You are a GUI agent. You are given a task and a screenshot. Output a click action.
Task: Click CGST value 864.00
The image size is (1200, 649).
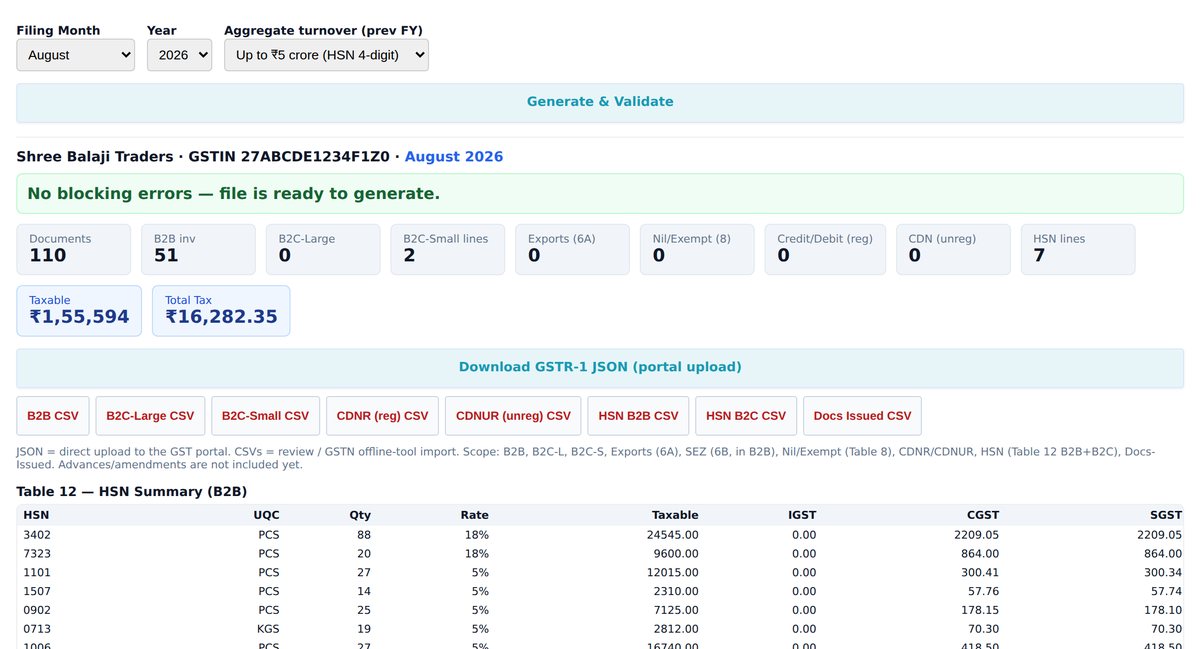tap(979, 554)
